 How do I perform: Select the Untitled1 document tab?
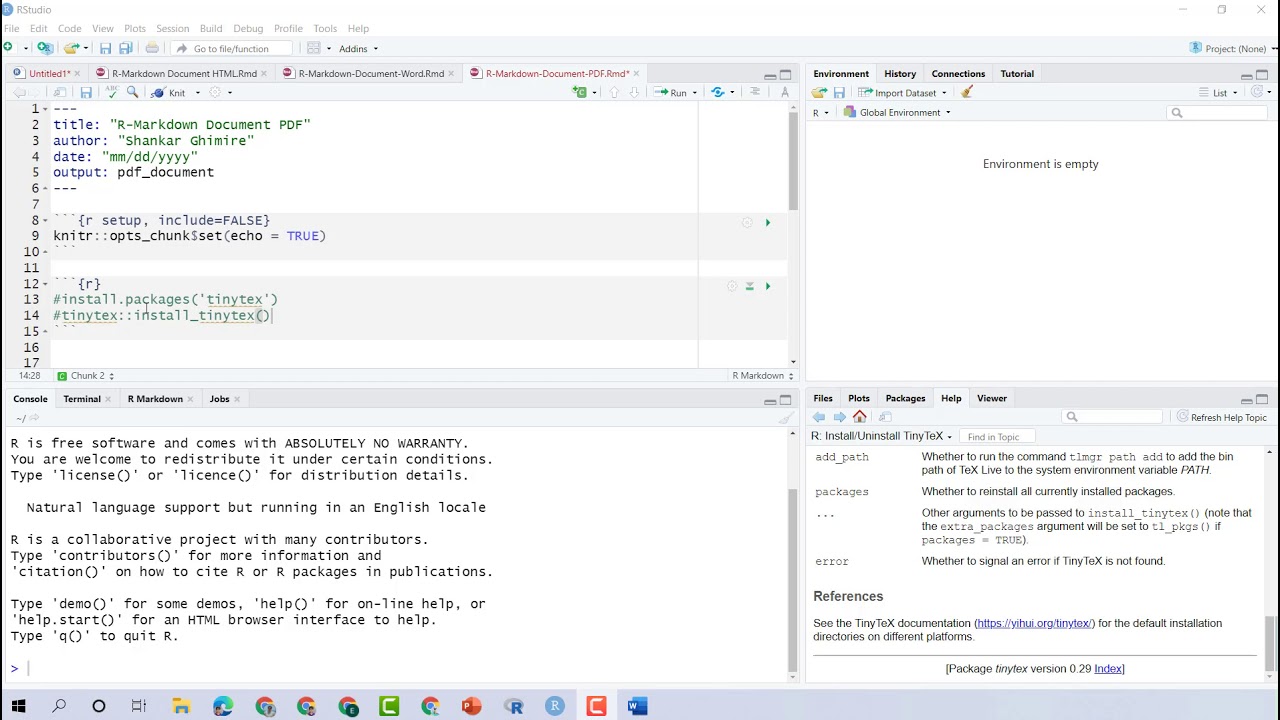click(49, 73)
